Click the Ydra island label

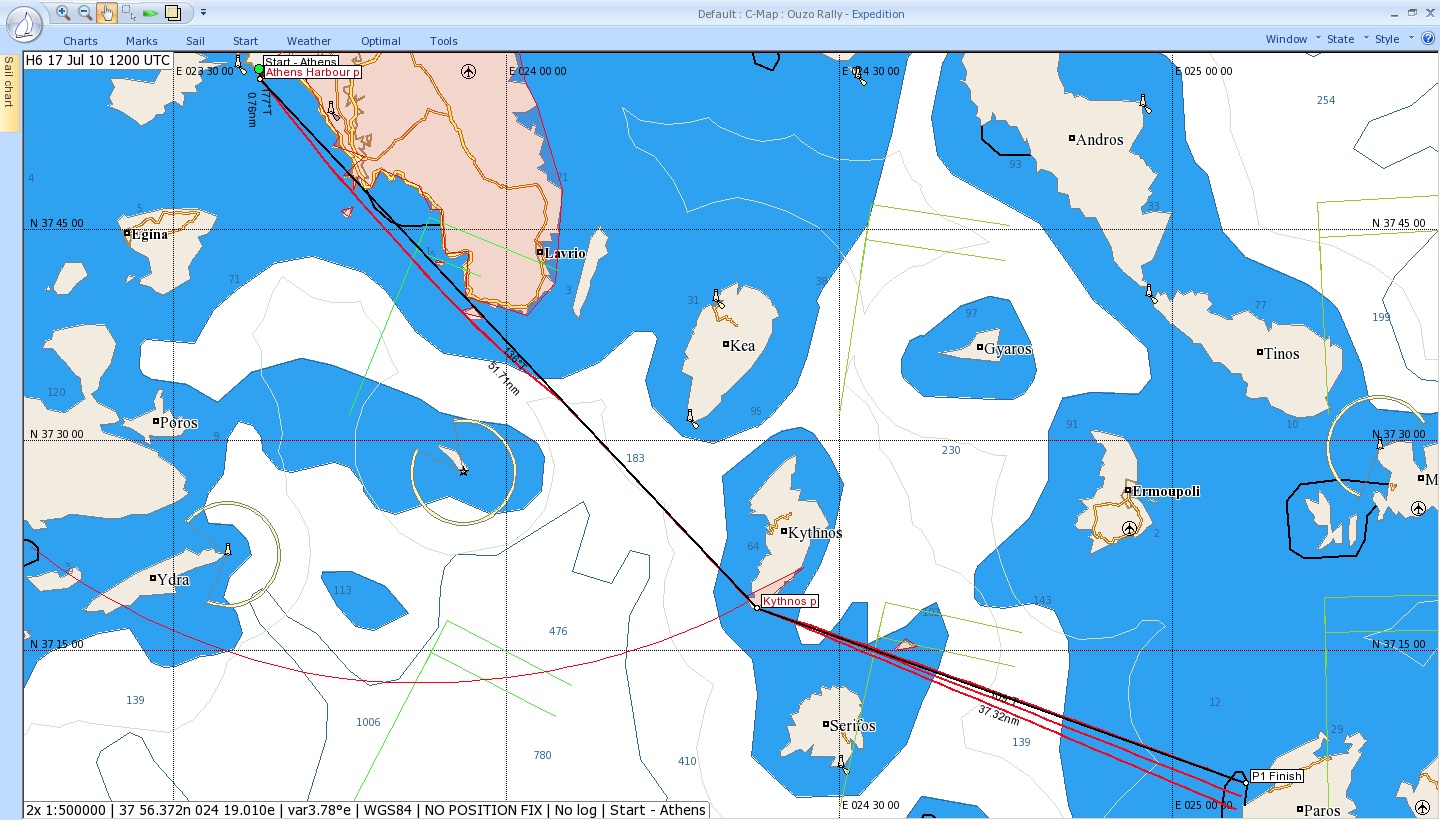(x=173, y=580)
